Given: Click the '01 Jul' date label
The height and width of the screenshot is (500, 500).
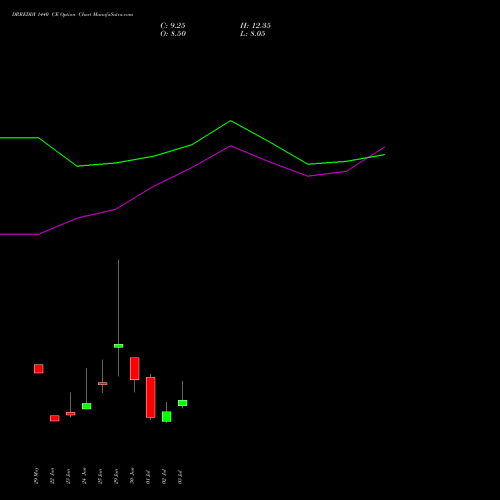Looking at the screenshot, I should pos(148,477).
